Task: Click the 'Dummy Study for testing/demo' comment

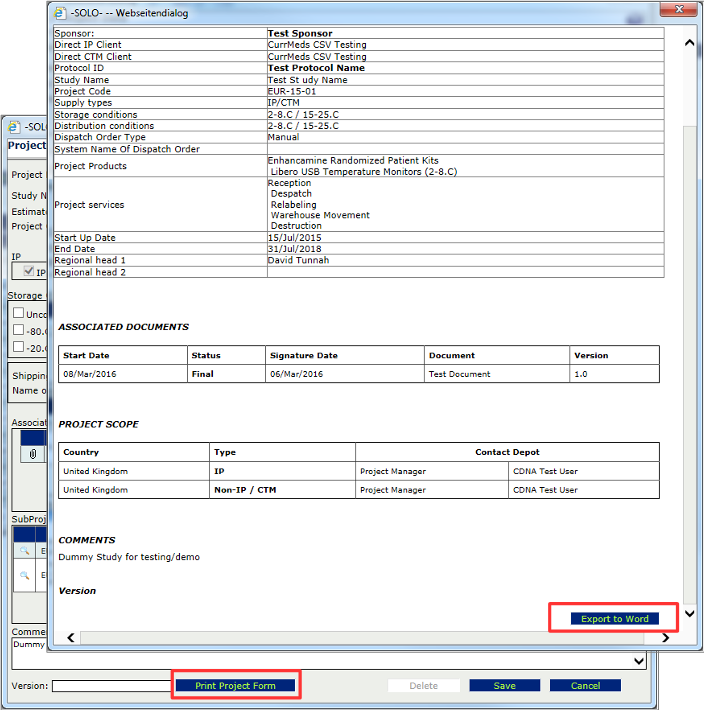Action: pos(129,557)
